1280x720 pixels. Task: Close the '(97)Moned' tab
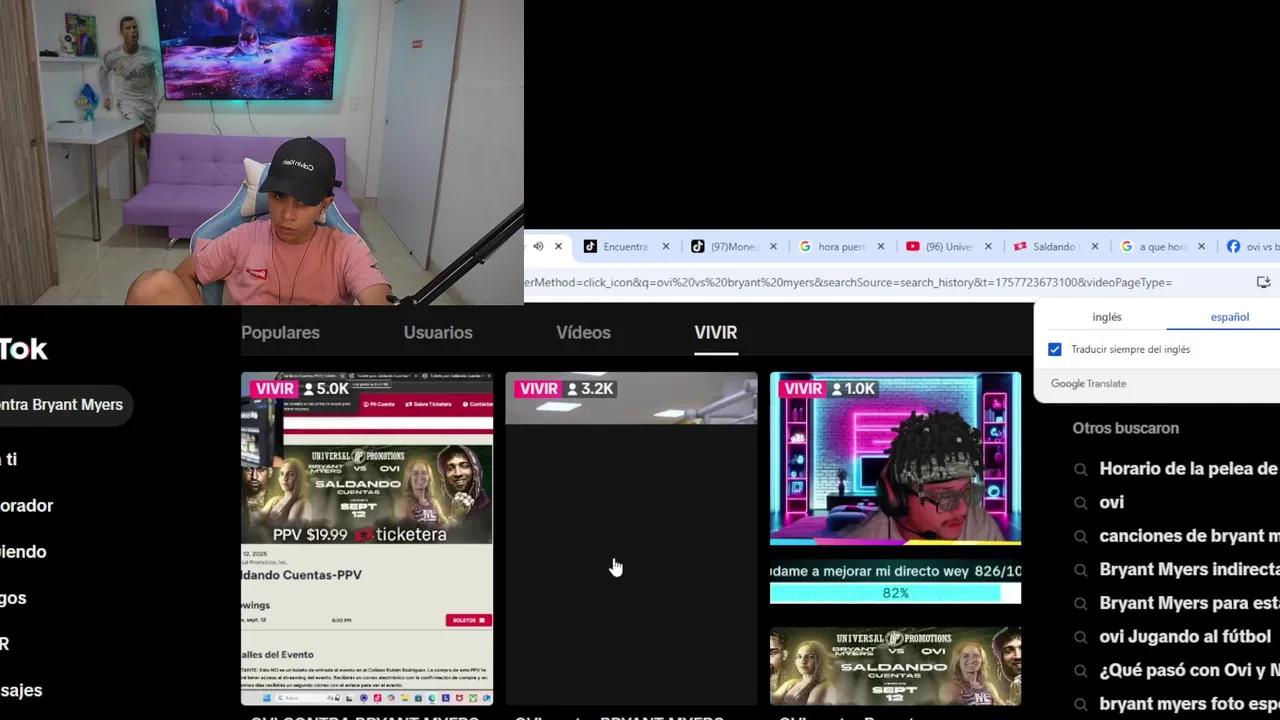pyautogui.click(x=773, y=246)
